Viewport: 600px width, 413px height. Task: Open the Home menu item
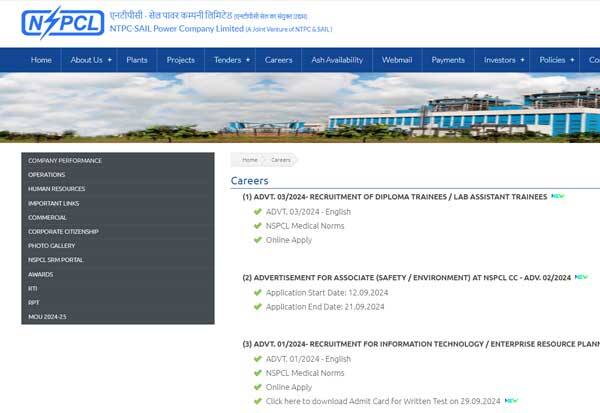[x=41, y=60]
